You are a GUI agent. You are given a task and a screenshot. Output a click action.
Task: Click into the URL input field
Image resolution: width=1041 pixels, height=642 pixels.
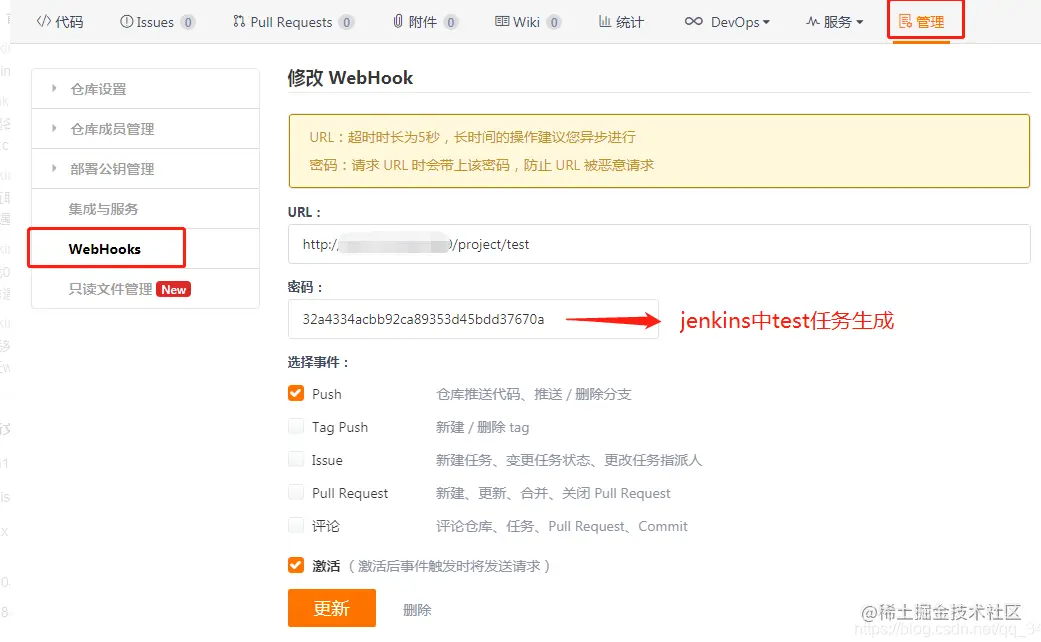pos(659,244)
